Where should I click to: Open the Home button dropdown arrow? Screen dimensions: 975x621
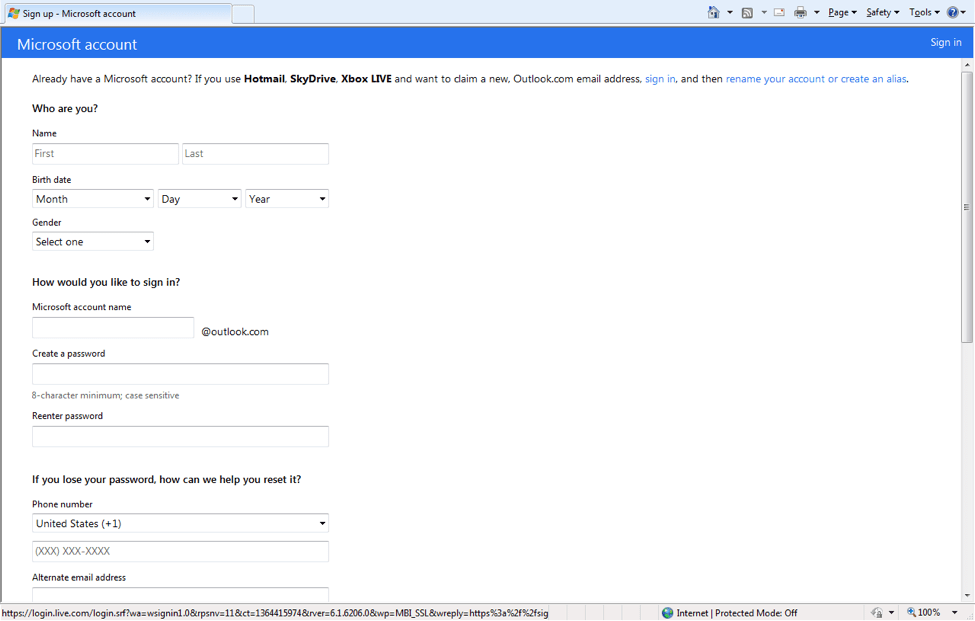coord(730,12)
